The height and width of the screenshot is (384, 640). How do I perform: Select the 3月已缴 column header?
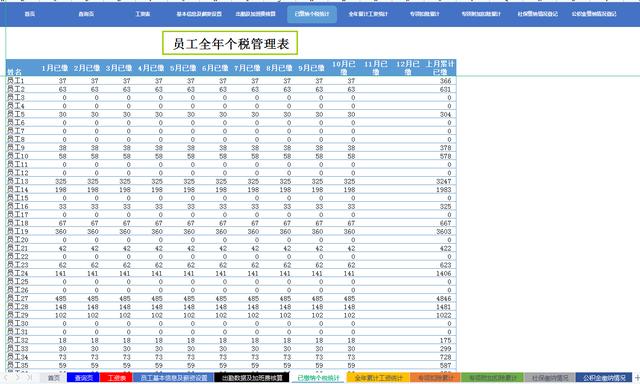tap(119, 68)
